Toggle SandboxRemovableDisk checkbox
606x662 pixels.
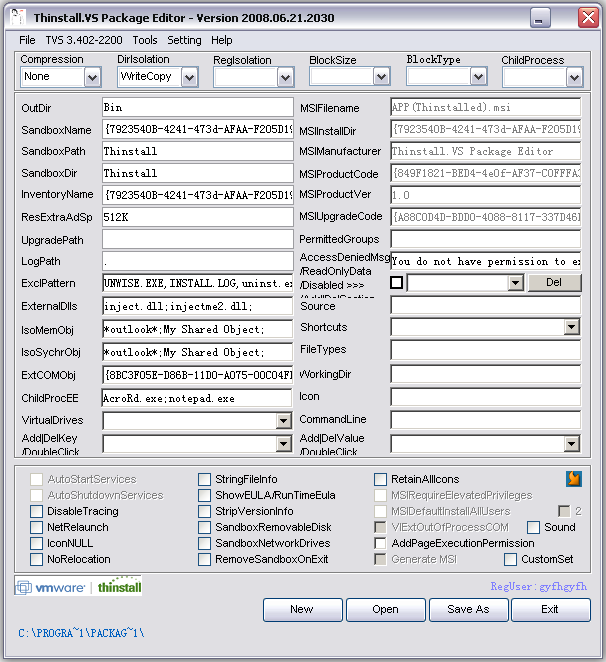point(204,527)
